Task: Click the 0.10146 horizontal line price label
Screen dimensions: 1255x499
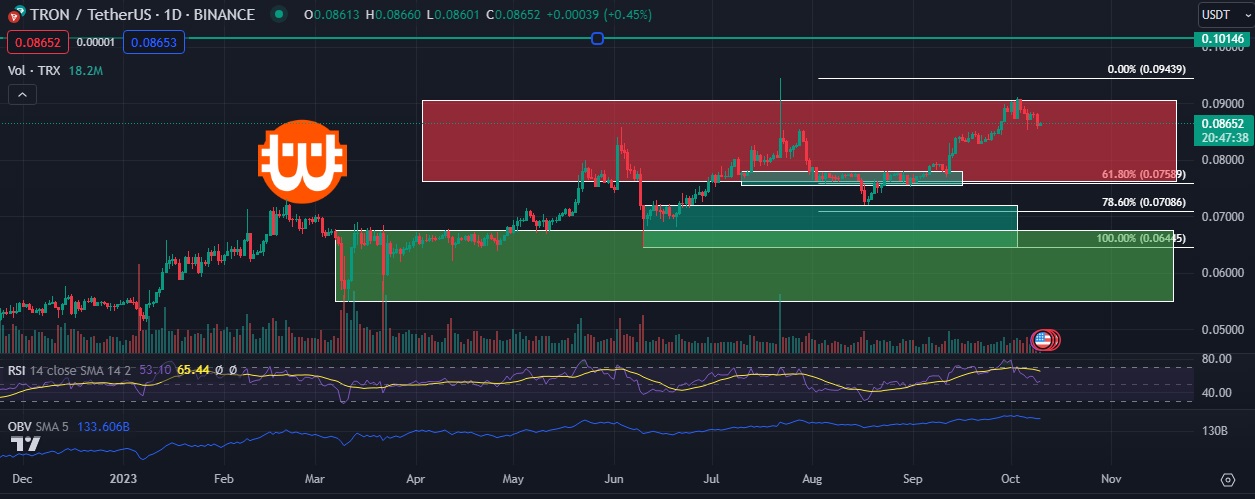Action: tap(1222, 39)
